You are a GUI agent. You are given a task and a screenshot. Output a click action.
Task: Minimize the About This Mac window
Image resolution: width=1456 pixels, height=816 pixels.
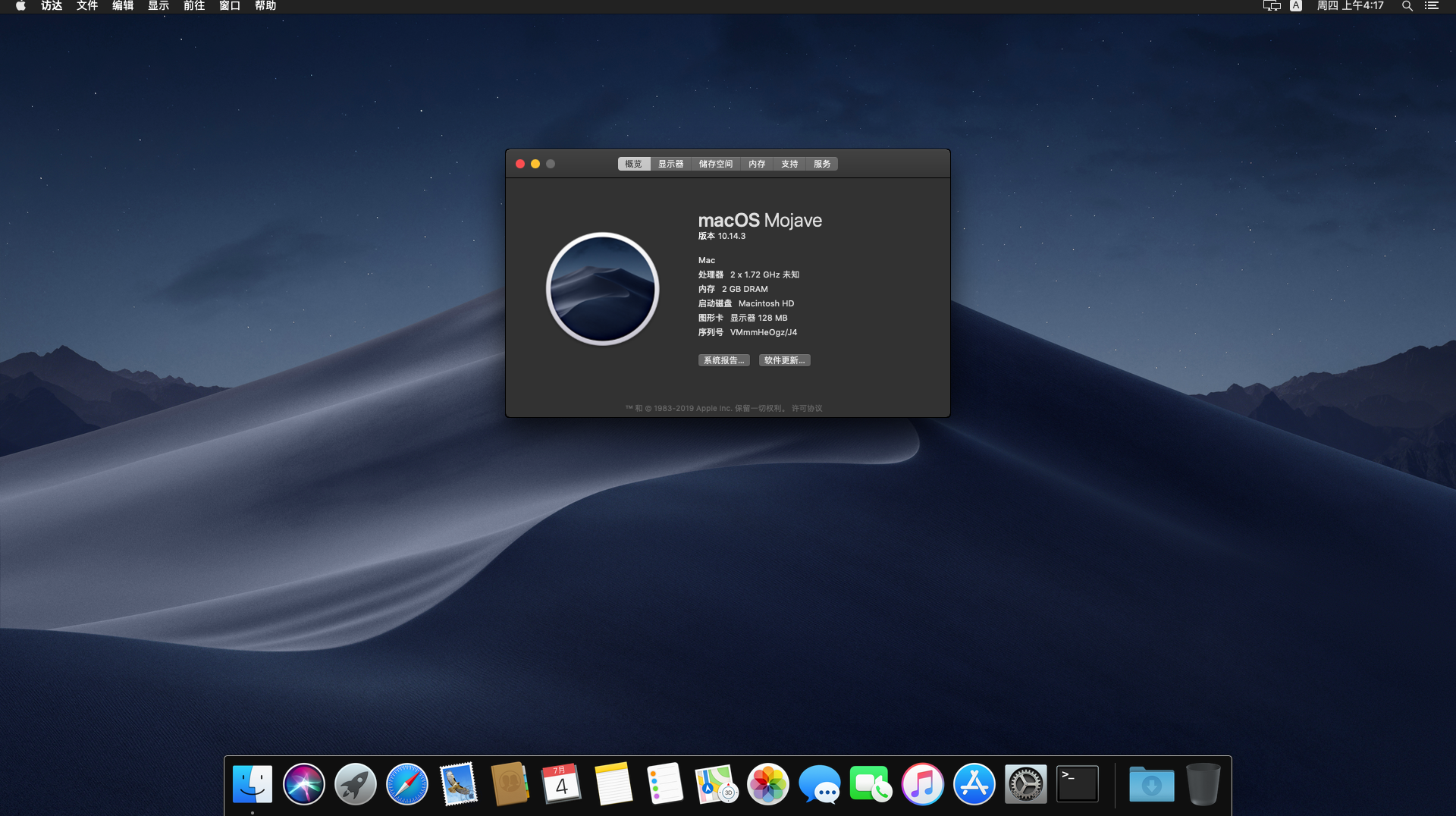pos(535,164)
